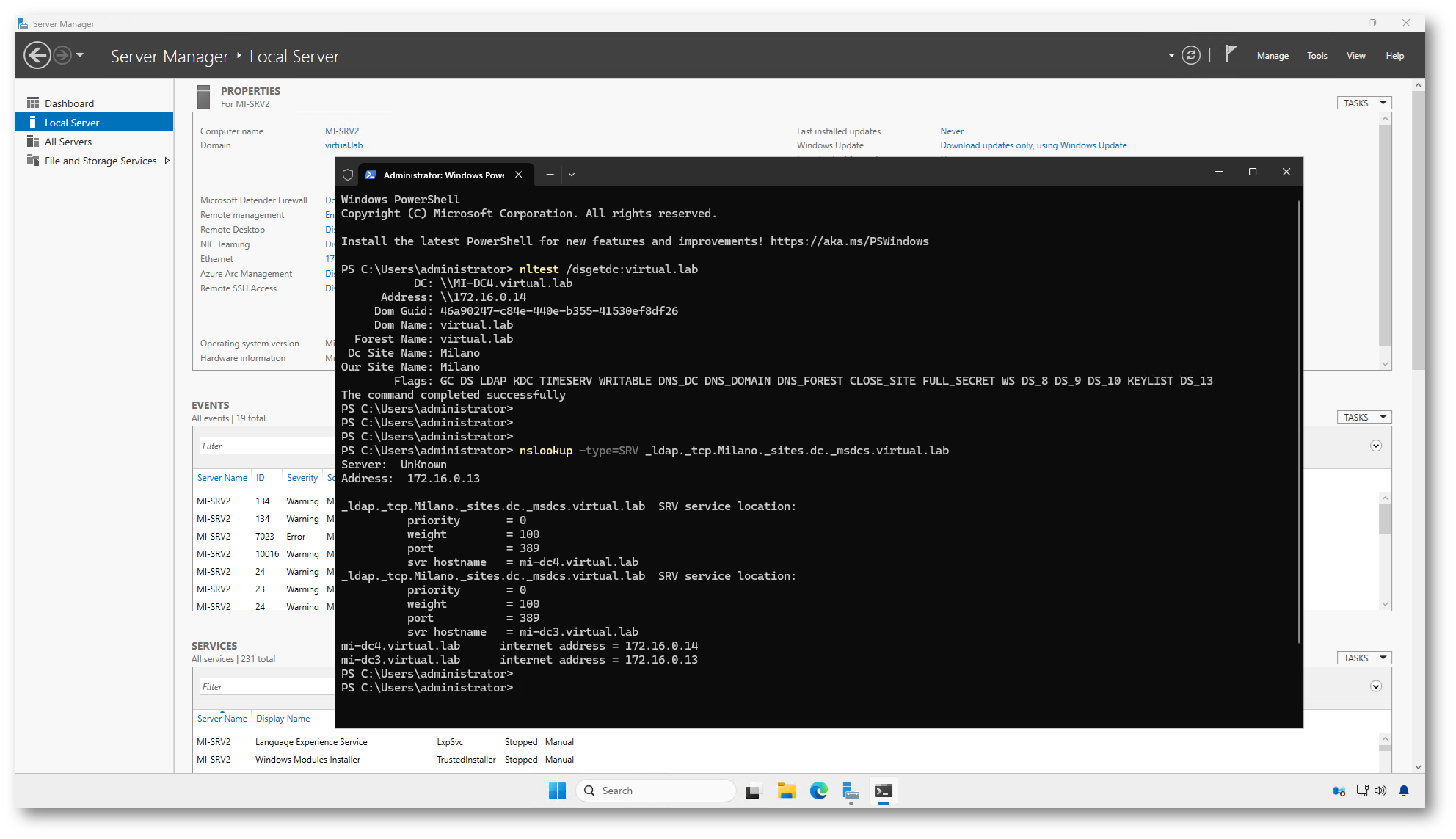The width and height of the screenshot is (1456, 839).
Task: Expand the Events filter chevron button
Action: click(x=1376, y=446)
